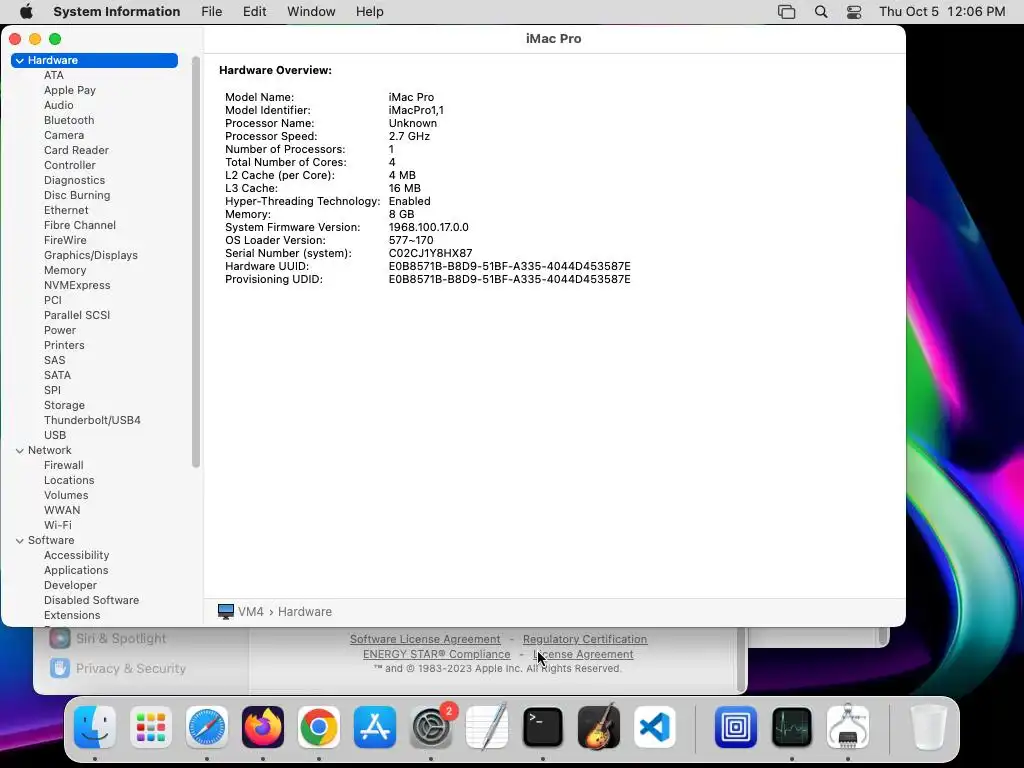
Task: Click the iMacPro1,1 model identifier
Action: coord(416,110)
